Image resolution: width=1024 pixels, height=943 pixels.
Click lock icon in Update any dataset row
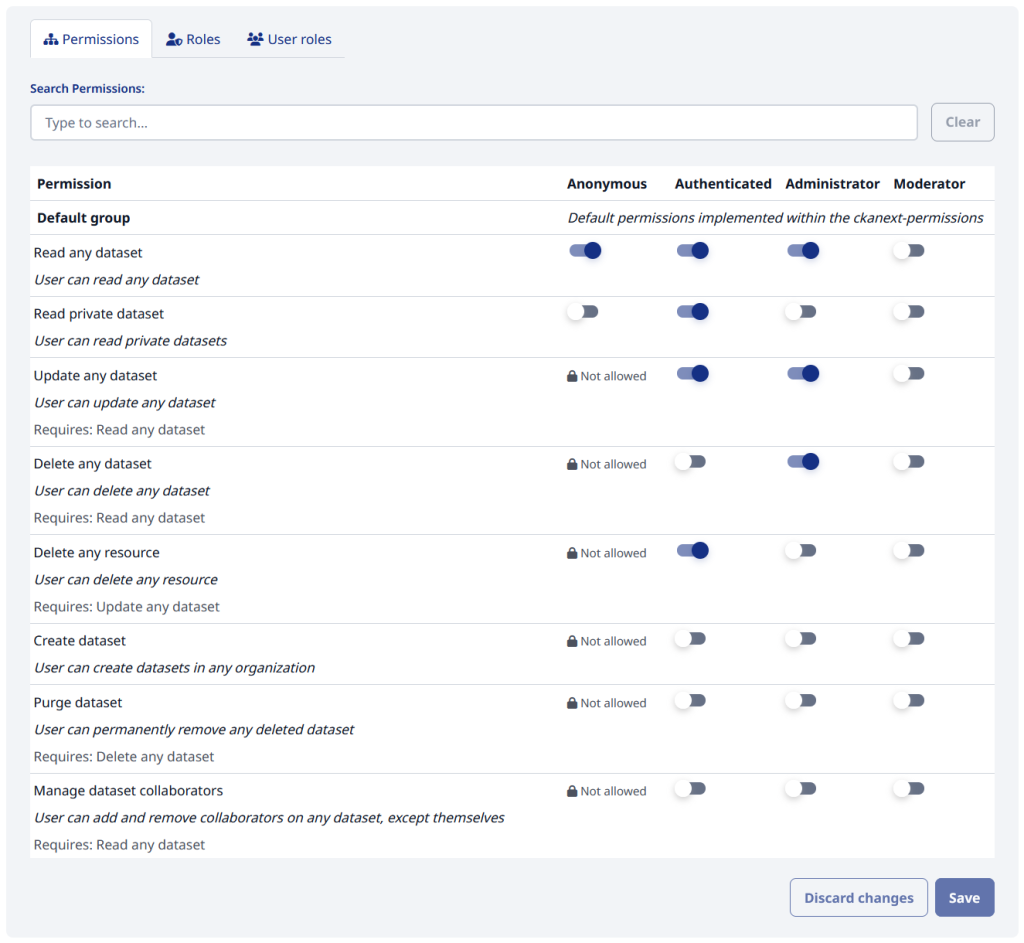572,376
